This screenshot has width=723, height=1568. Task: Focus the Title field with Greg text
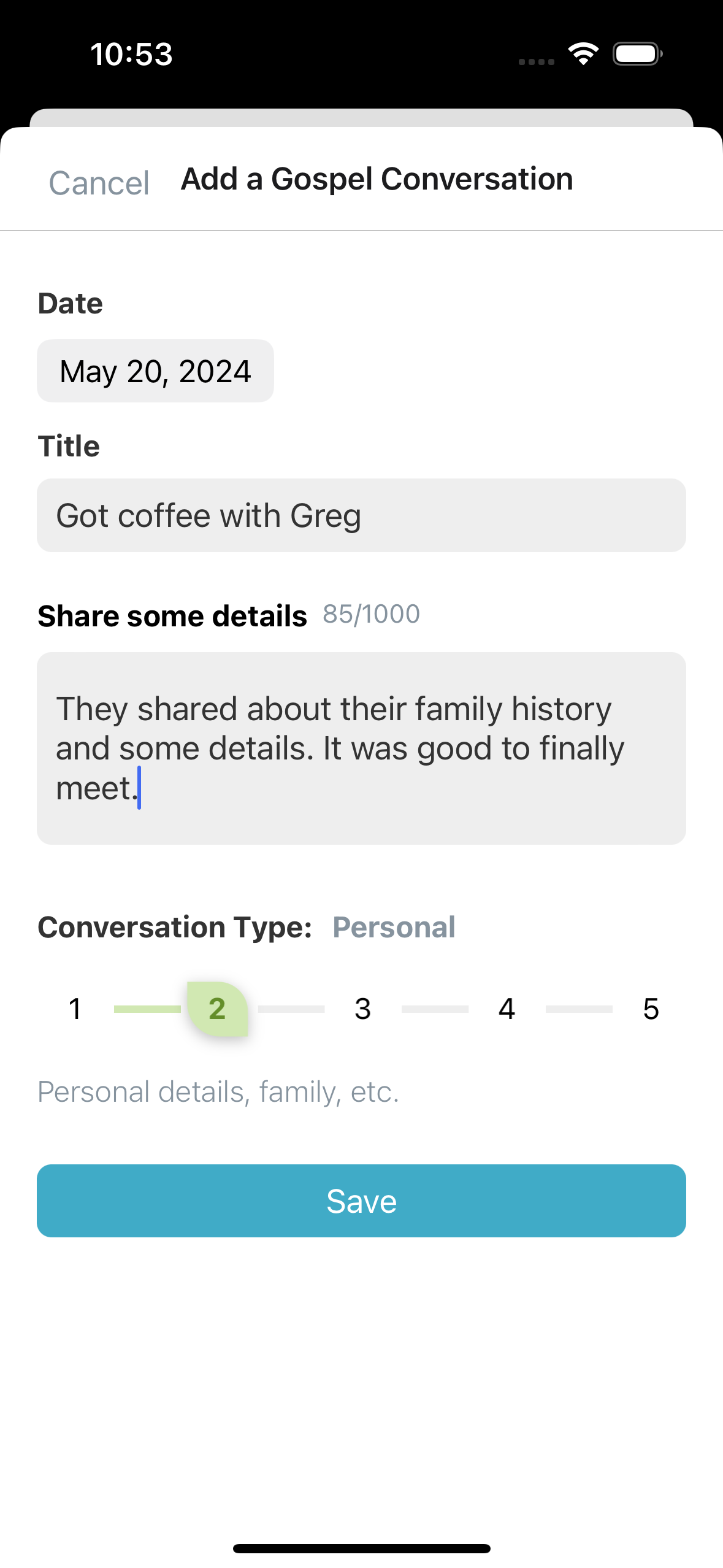click(361, 515)
